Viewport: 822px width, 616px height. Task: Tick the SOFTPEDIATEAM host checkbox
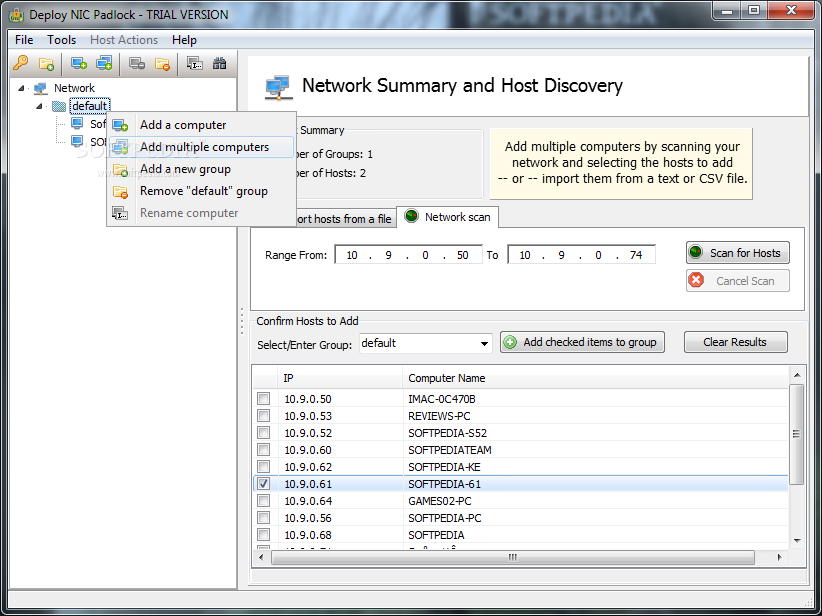(263, 450)
